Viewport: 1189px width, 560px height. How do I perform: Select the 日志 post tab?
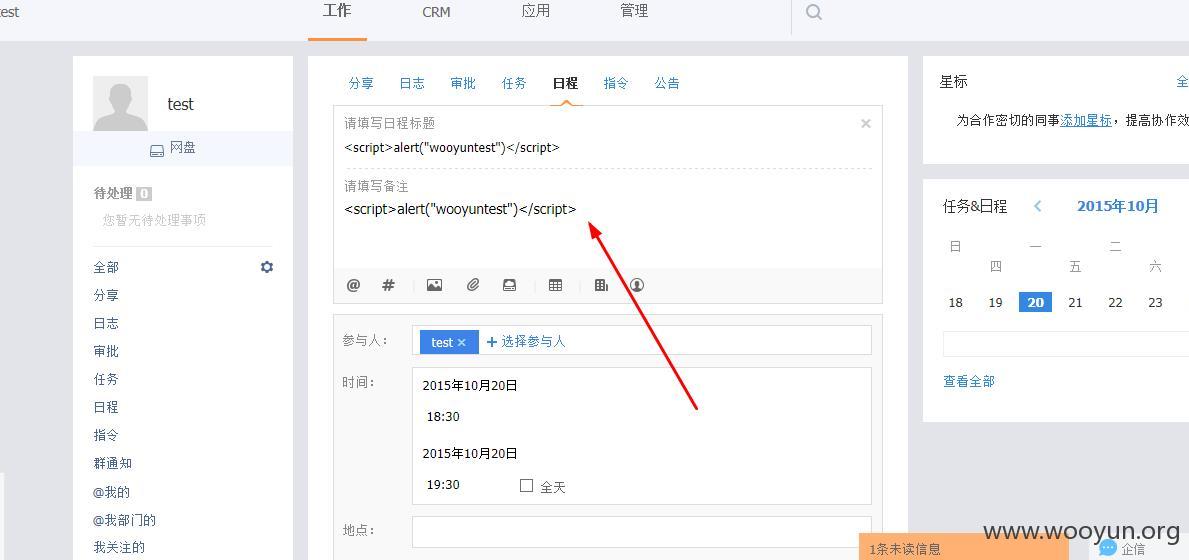pos(412,83)
